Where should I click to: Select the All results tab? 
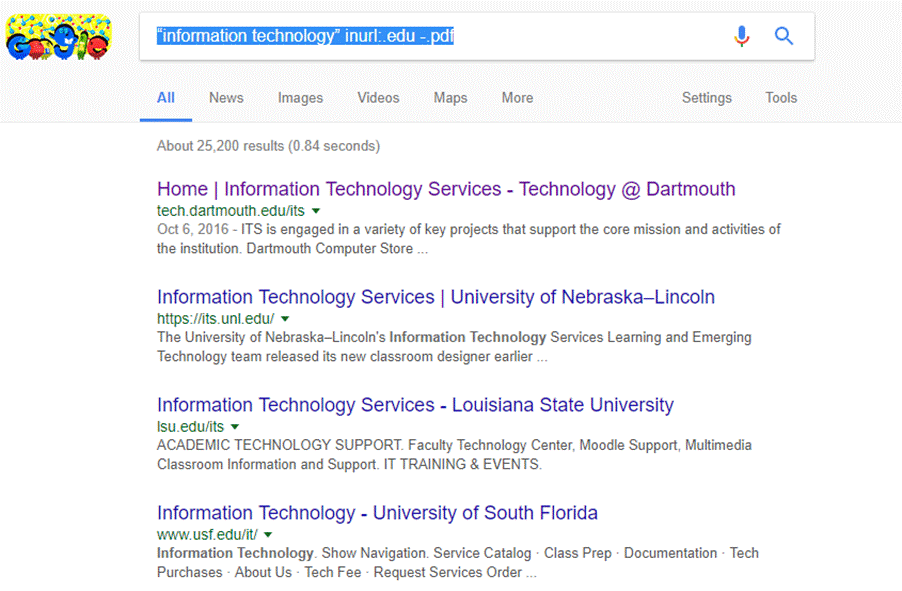166,98
